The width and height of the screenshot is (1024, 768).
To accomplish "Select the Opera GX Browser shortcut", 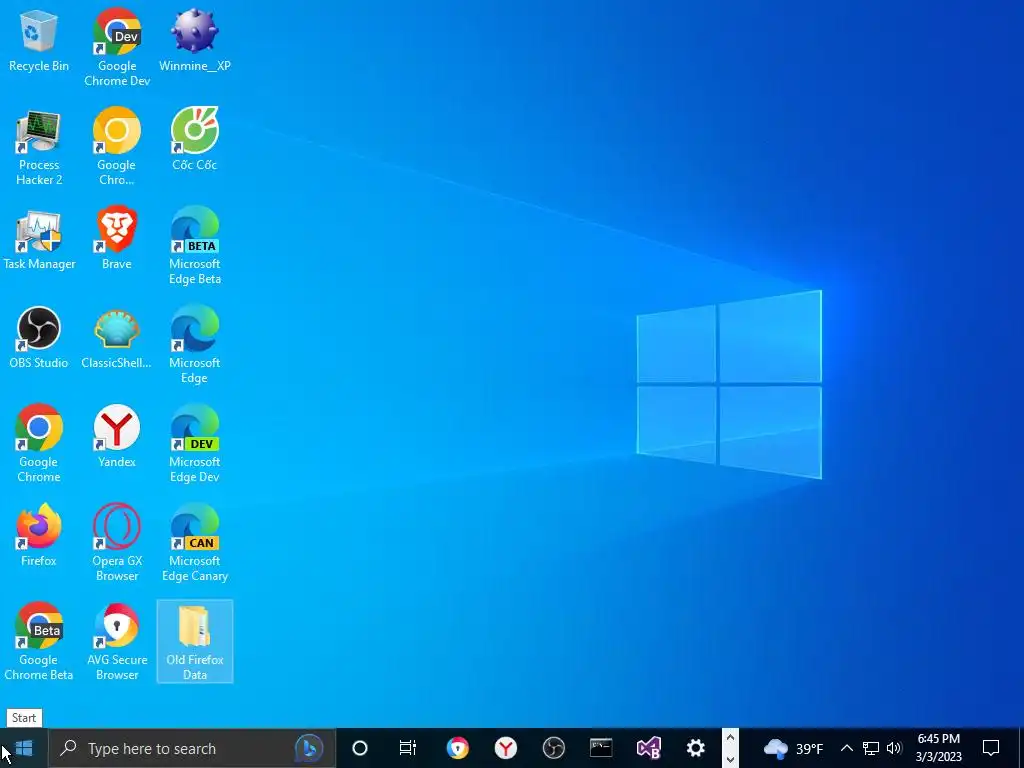I will (117, 543).
